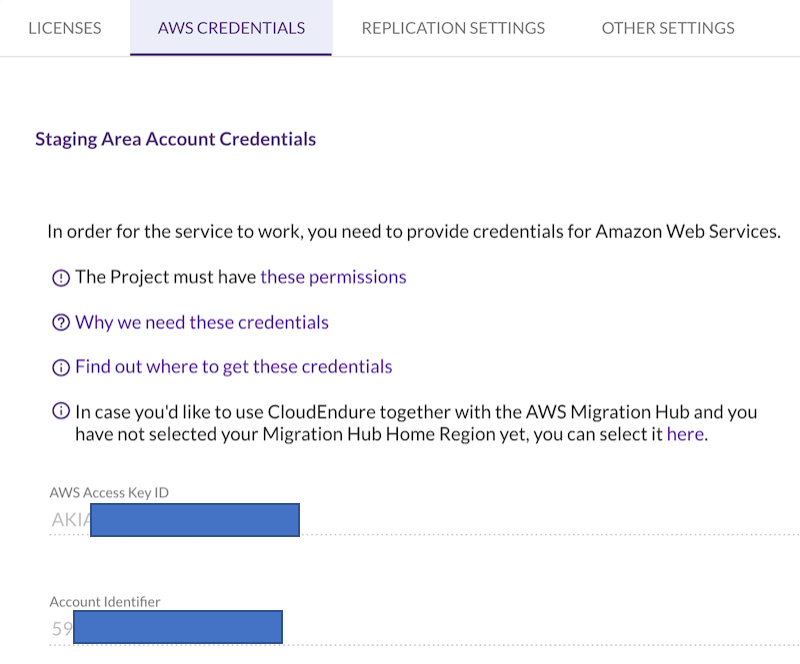Click the question mark icon before credentials explanation

point(61,322)
